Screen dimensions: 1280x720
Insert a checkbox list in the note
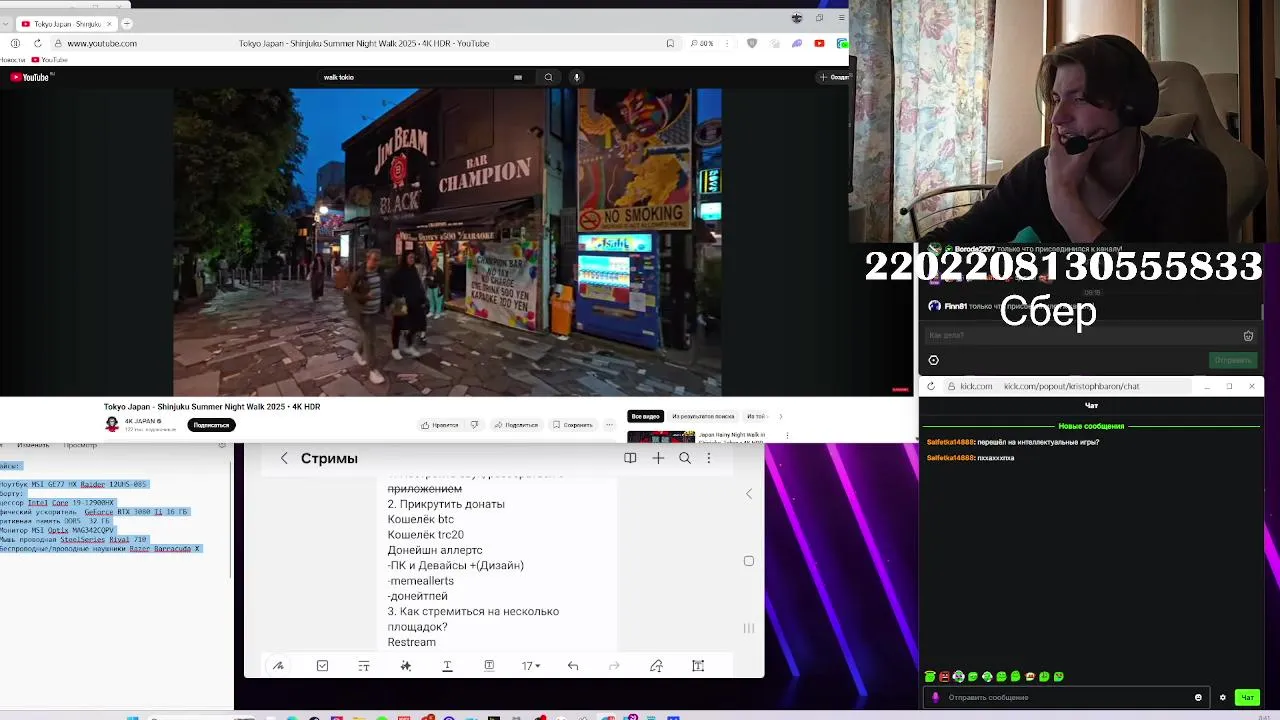click(x=322, y=666)
